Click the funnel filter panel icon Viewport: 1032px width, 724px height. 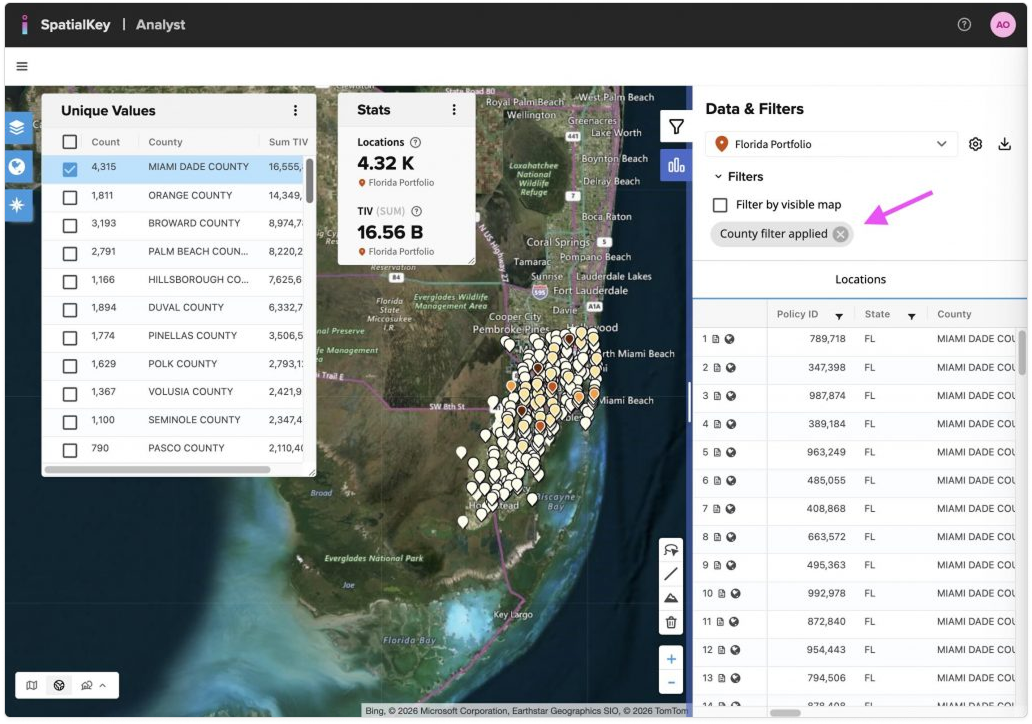click(x=676, y=127)
